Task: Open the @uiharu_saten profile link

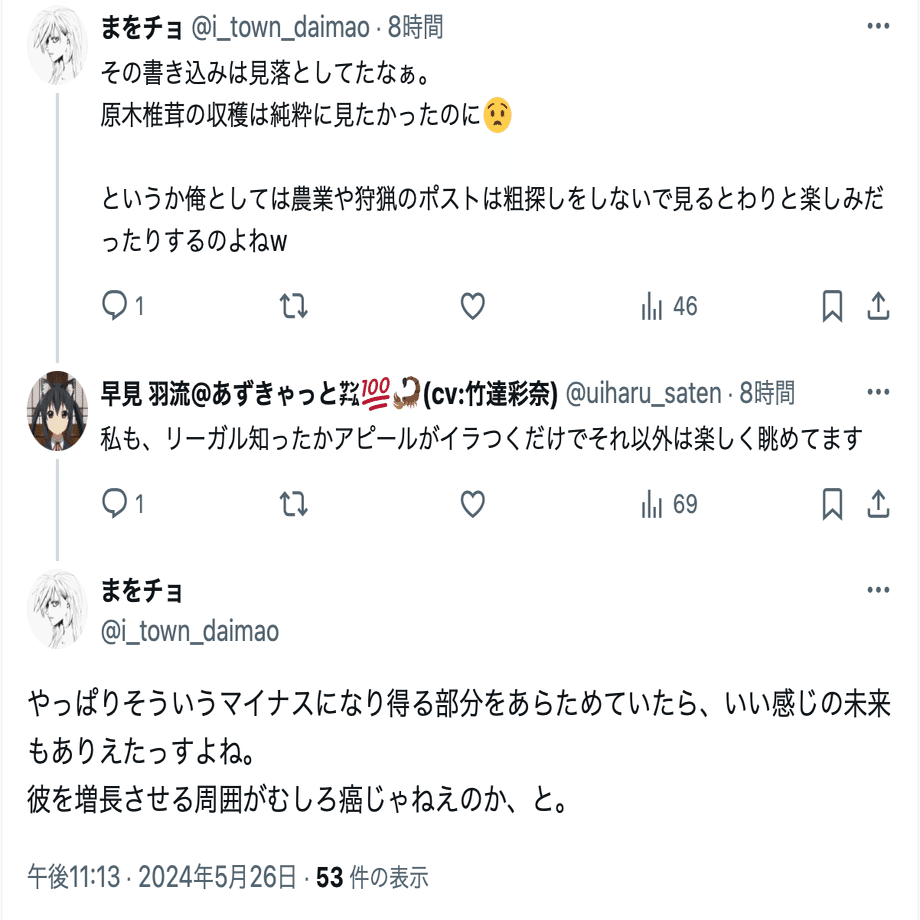Action: (x=643, y=394)
